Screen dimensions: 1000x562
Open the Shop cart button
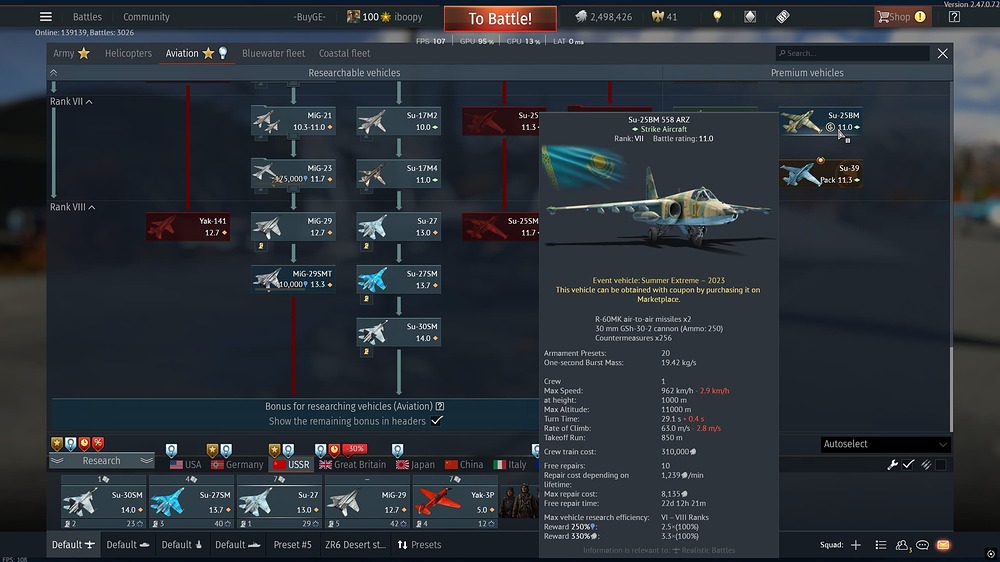point(902,17)
